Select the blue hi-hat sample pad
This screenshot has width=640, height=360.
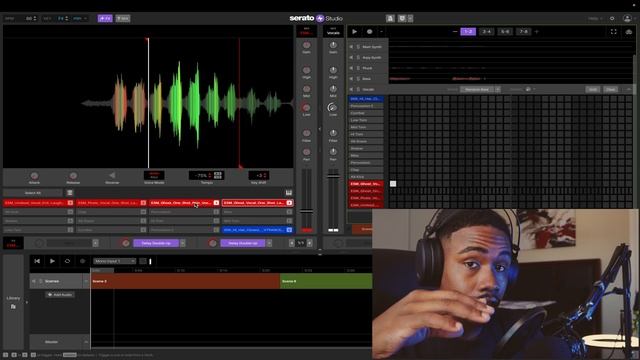(x=257, y=230)
